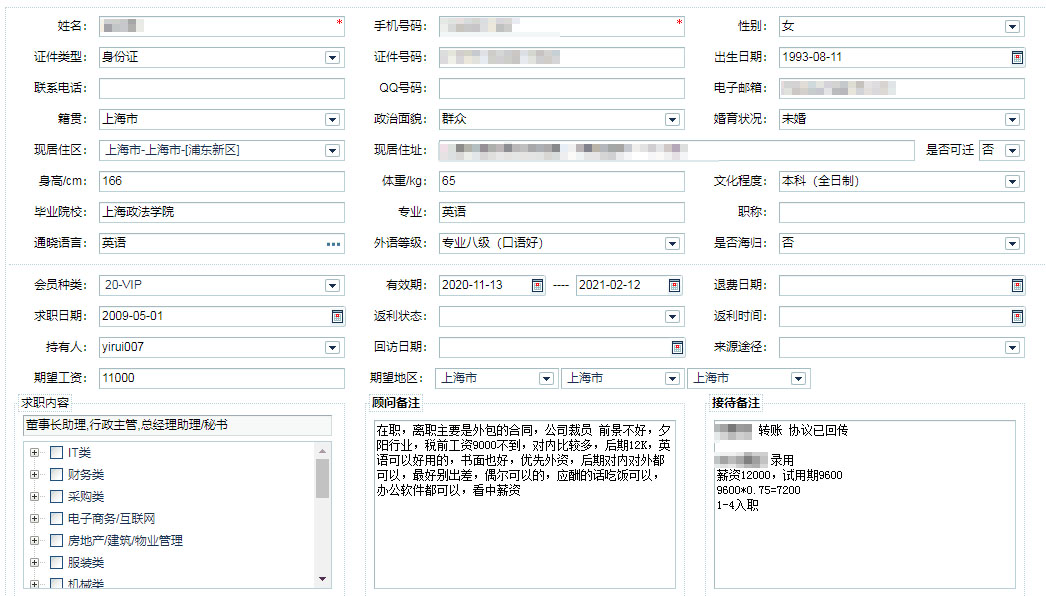Open the 政治面貌 dropdown
1046x596 pixels.
point(672,119)
